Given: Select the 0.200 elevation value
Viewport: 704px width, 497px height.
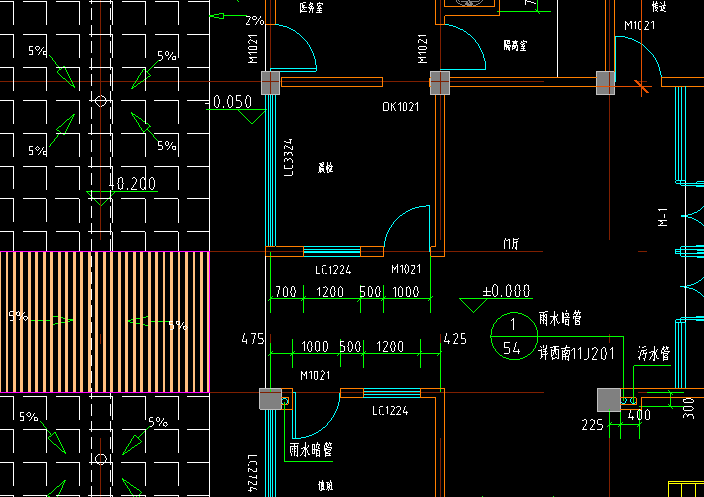Looking at the screenshot, I should (136, 184).
